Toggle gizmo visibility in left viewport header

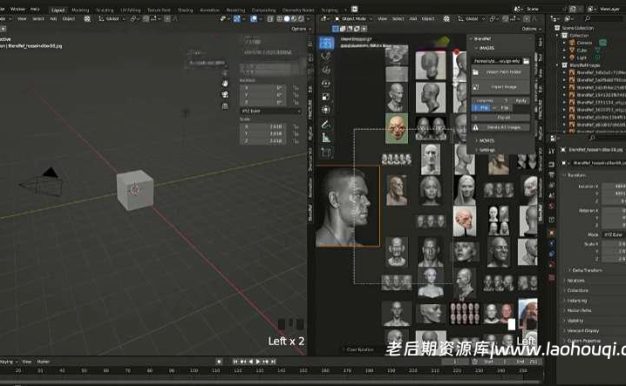point(237,19)
